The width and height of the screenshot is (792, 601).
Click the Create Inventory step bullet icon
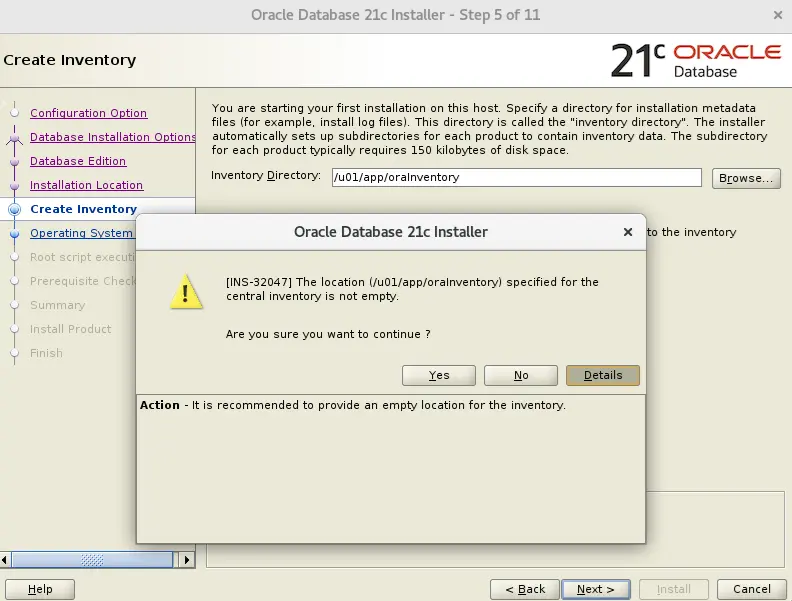point(15,209)
